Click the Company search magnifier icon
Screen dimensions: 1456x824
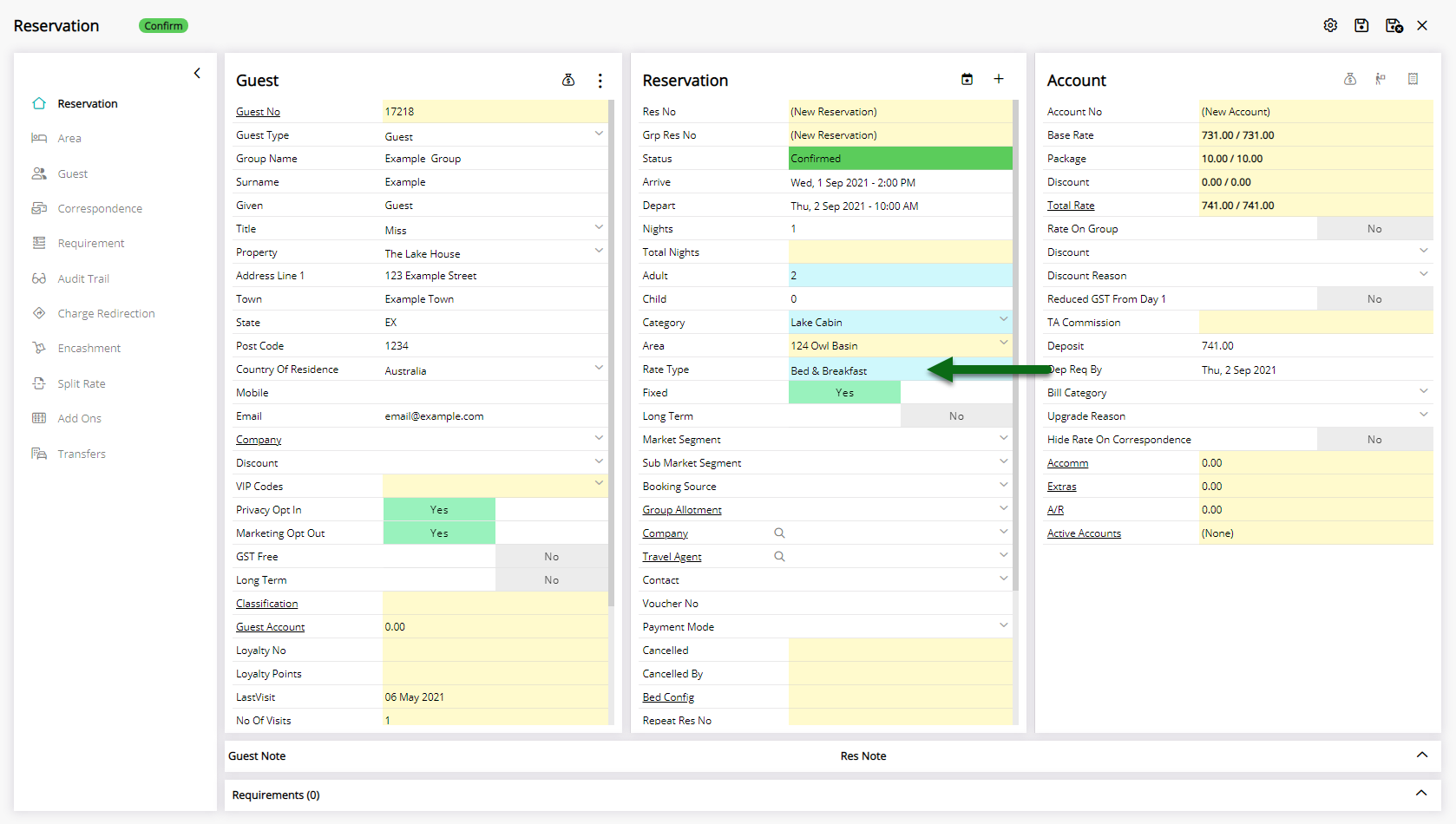(x=779, y=533)
